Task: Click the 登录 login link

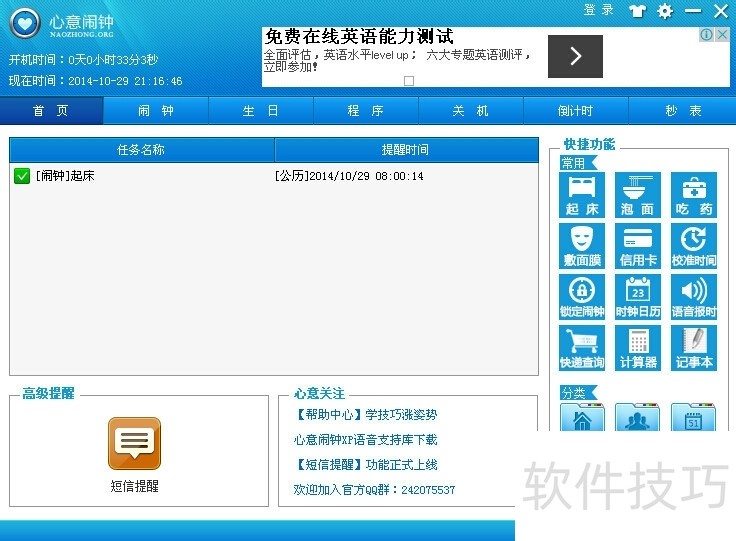Action: point(599,10)
